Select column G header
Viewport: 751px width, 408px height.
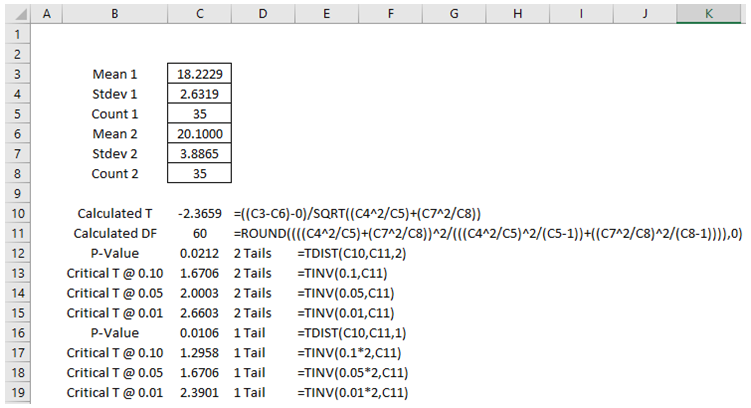pos(454,14)
